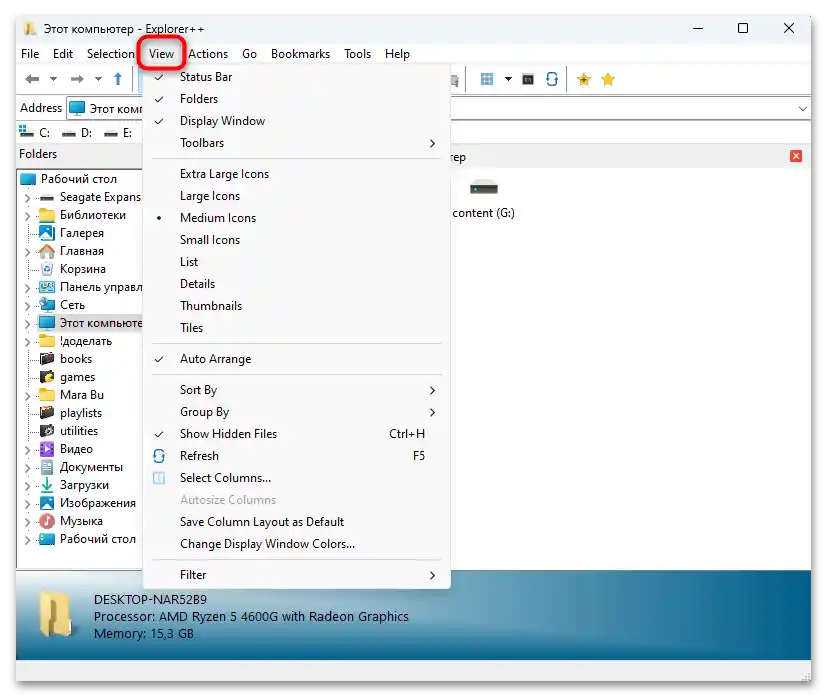The height and width of the screenshot is (697, 827).
Task: Disable Auto Arrange in the View menu
Action: pyautogui.click(x=214, y=358)
